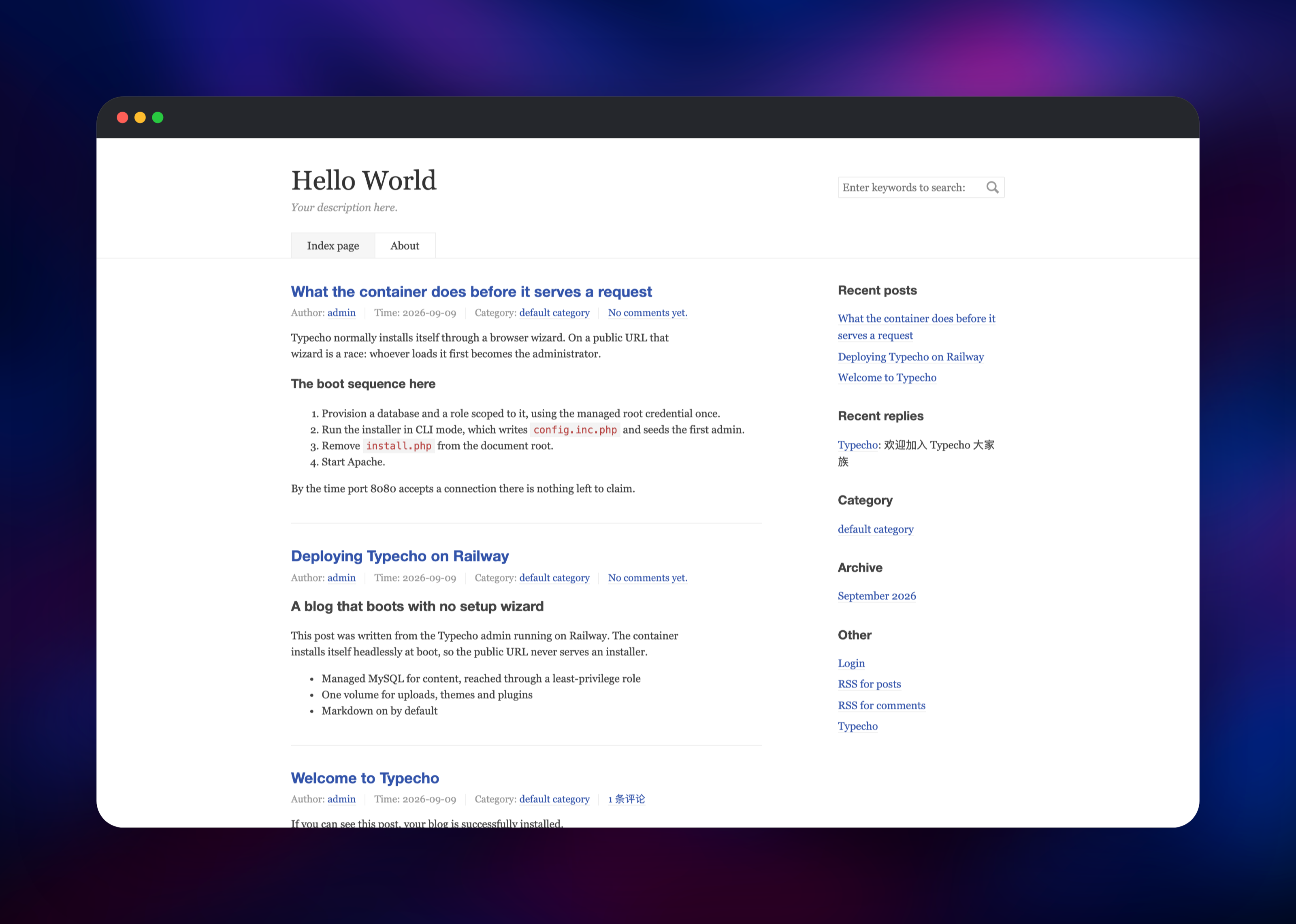
Task: Click the 'Start Apache.' list item
Action: pos(353,462)
